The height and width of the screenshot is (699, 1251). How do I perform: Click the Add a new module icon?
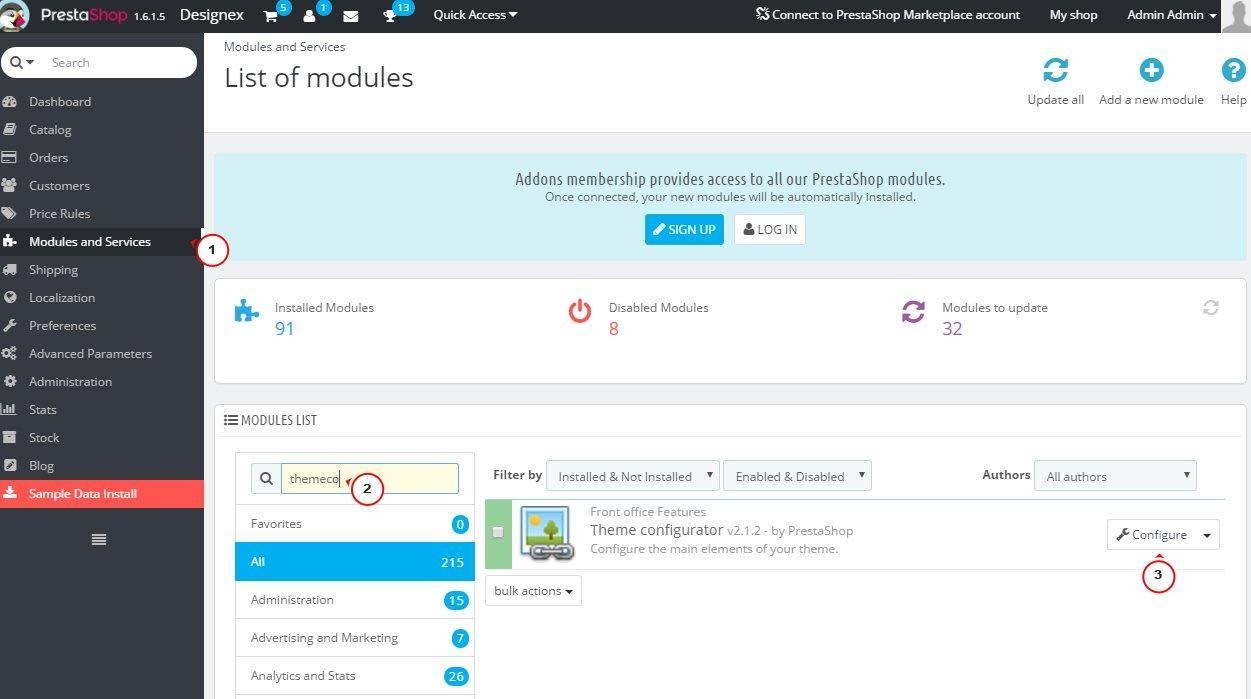coord(1151,71)
